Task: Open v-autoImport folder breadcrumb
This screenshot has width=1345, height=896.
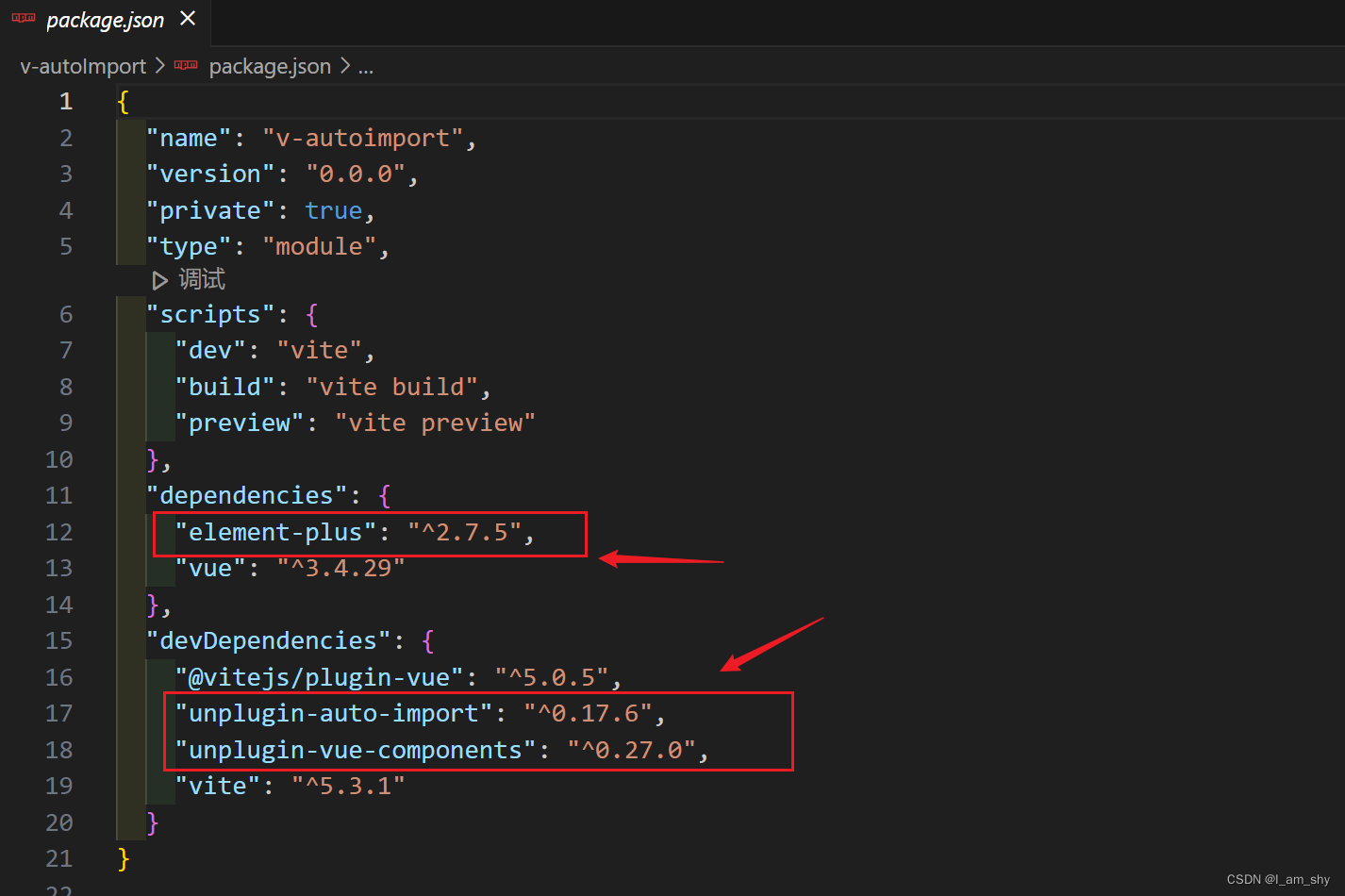Action: click(83, 66)
